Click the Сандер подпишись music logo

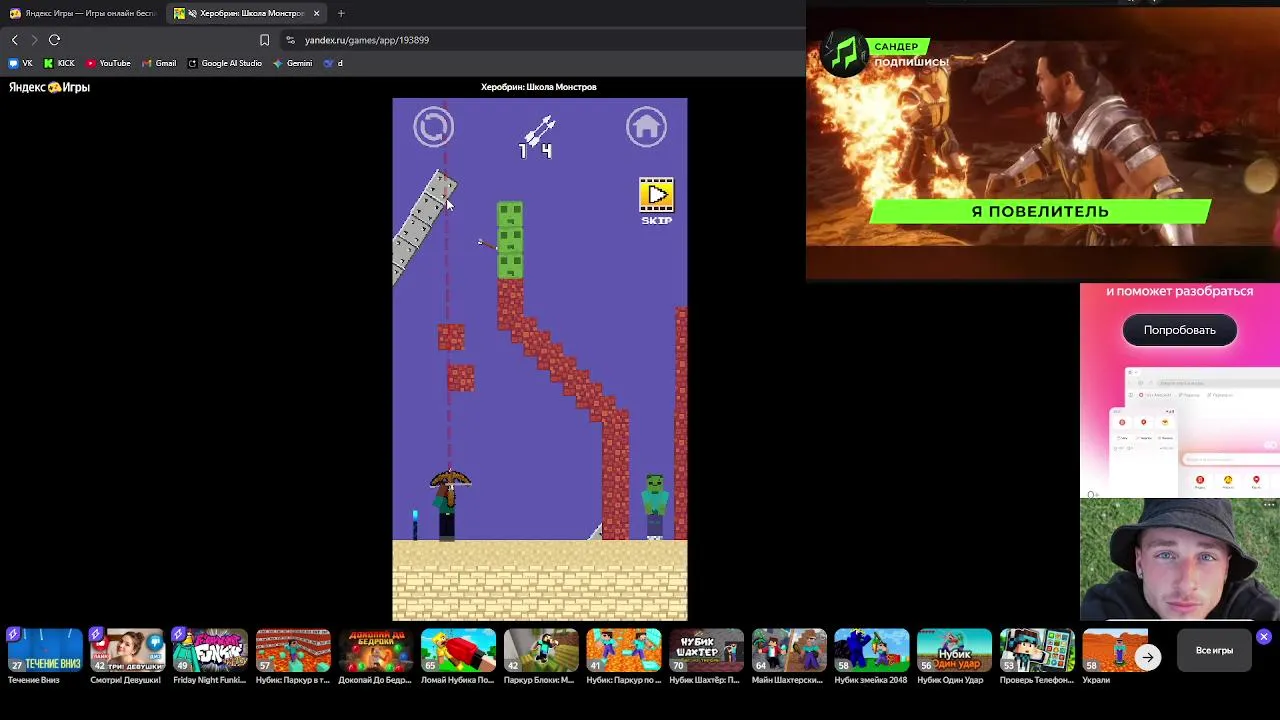pyautogui.click(x=845, y=55)
